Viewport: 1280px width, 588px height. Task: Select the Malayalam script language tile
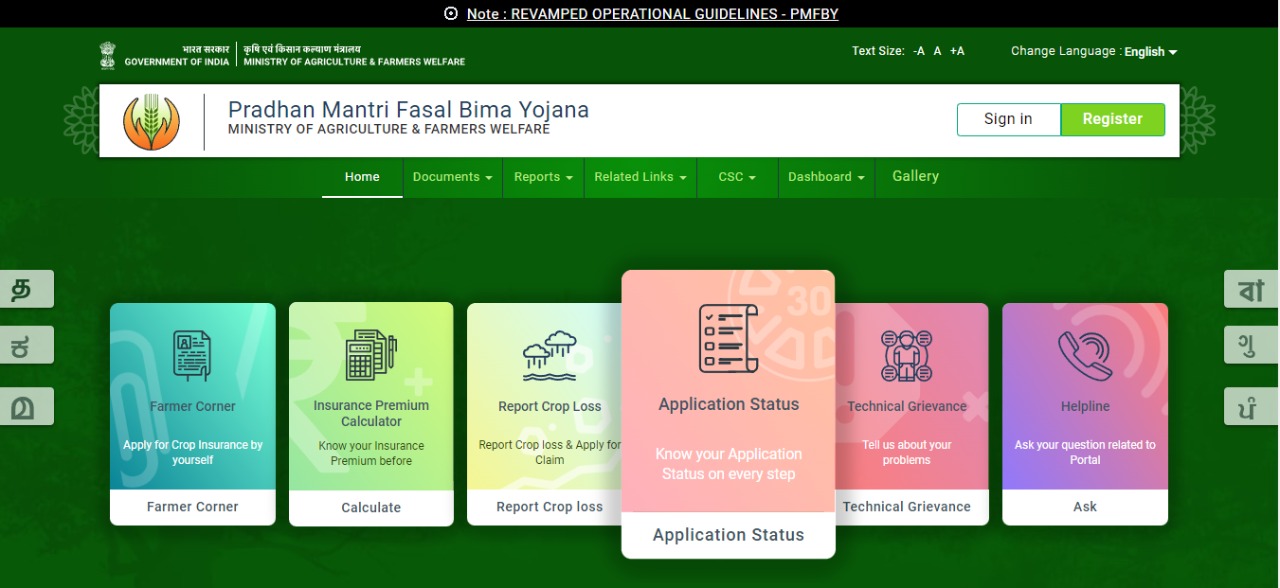pos(27,406)
